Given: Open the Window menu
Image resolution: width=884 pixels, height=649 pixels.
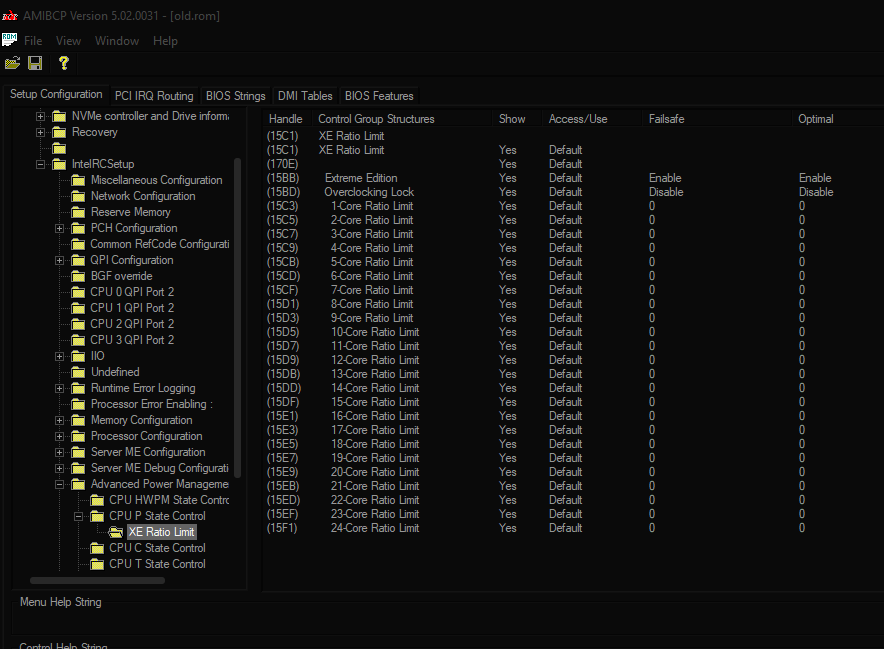Looking at the screenshot, I should (x=117, y=41).
